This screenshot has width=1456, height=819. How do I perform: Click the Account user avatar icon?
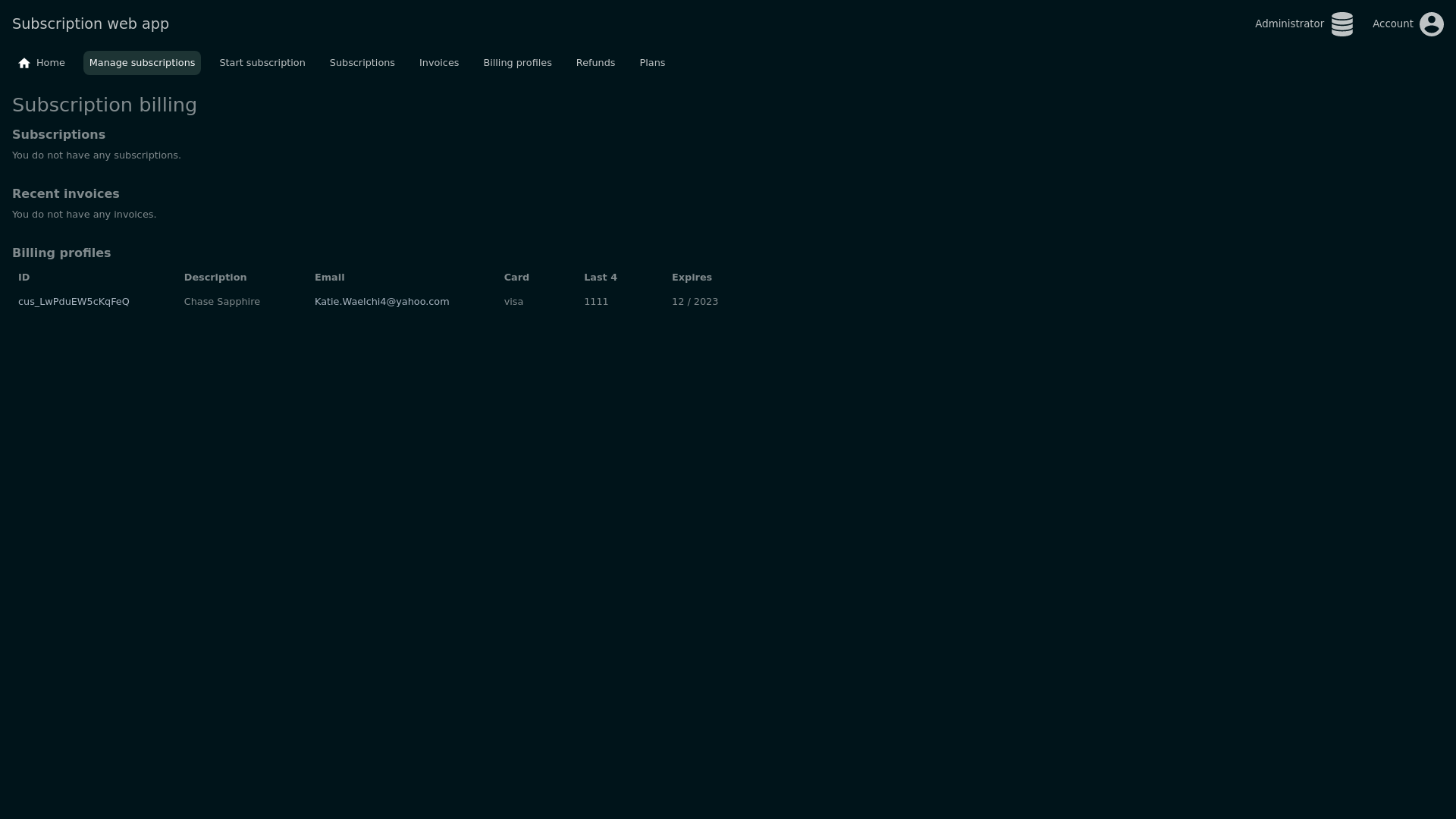(1431, 24)
